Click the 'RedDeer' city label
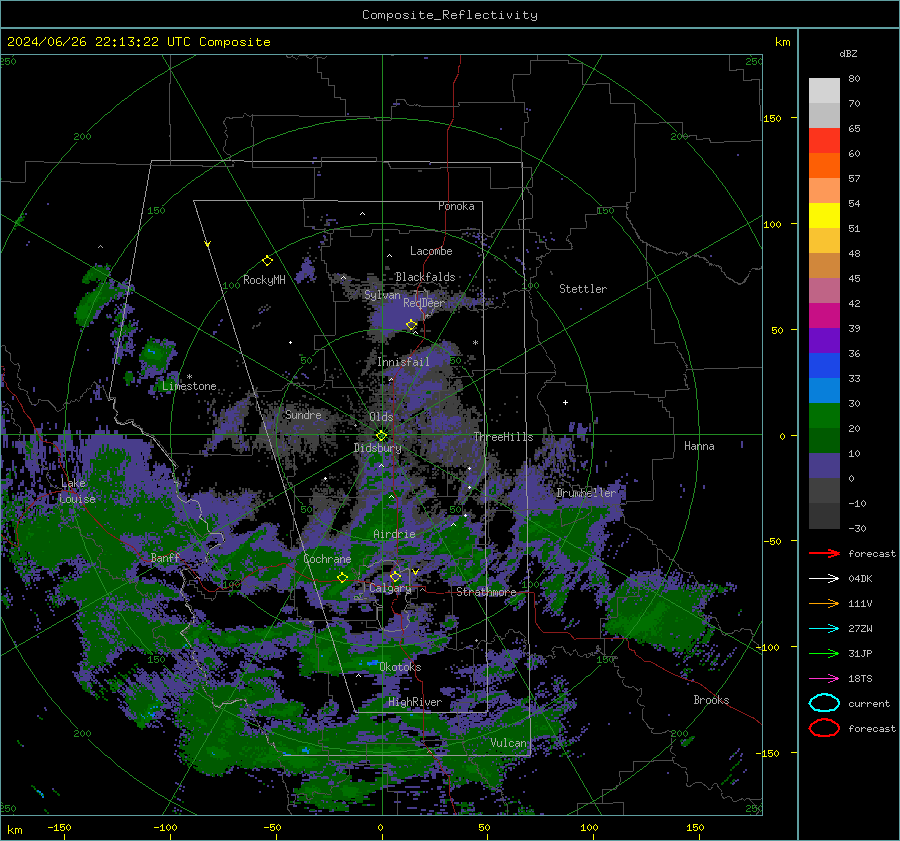 tap(424, 303)
